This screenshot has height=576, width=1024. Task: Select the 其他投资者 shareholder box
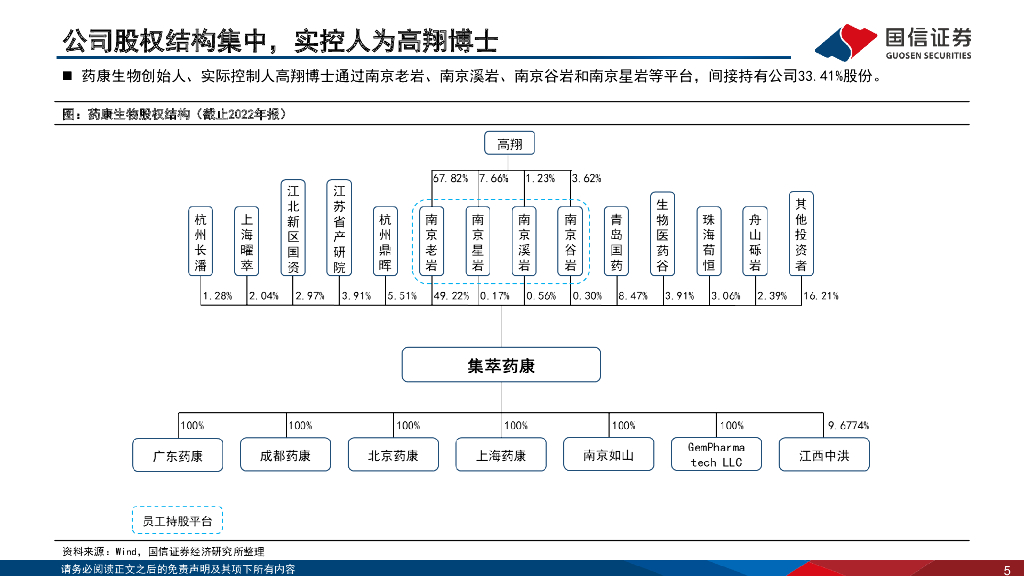801,234
